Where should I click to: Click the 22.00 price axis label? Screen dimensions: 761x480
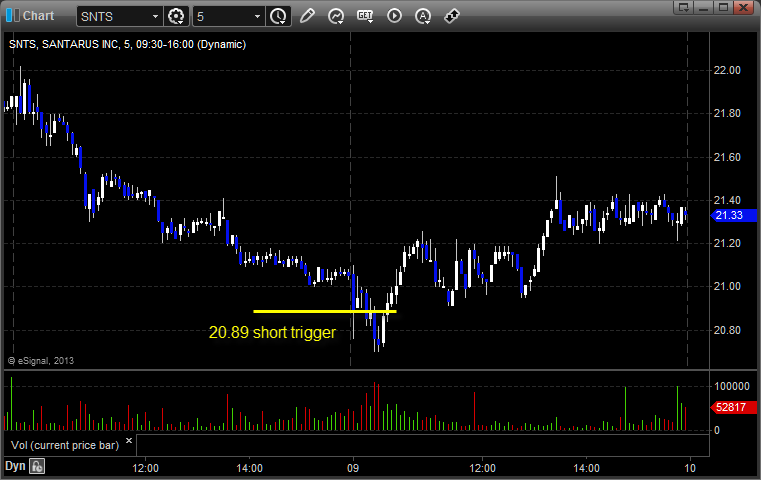727,70
